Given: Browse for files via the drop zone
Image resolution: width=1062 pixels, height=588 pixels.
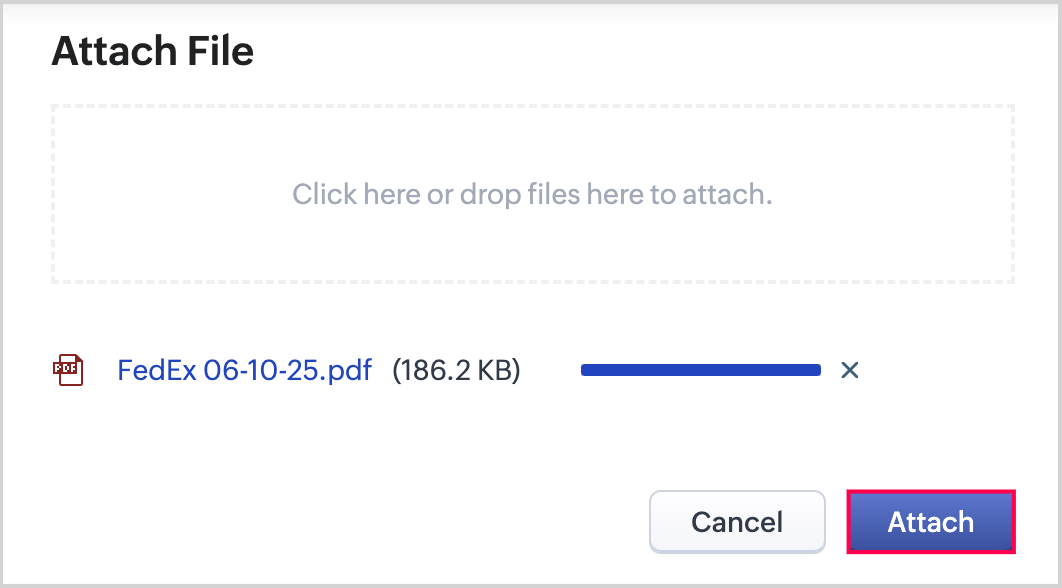Looking at the screenshot, I should (x=532, y=194).
